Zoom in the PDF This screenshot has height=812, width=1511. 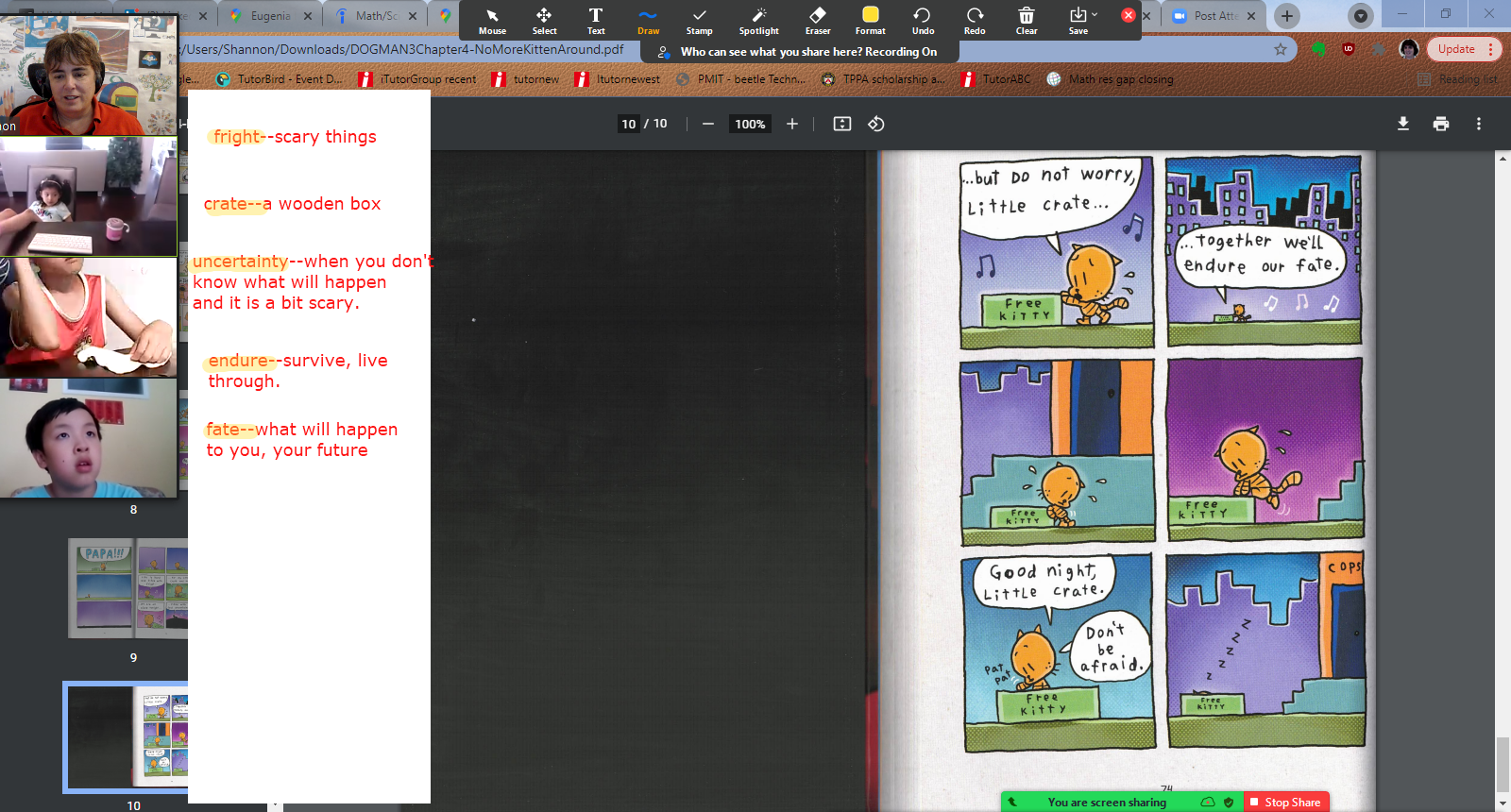pyautogui.click(x=792, y=124)
